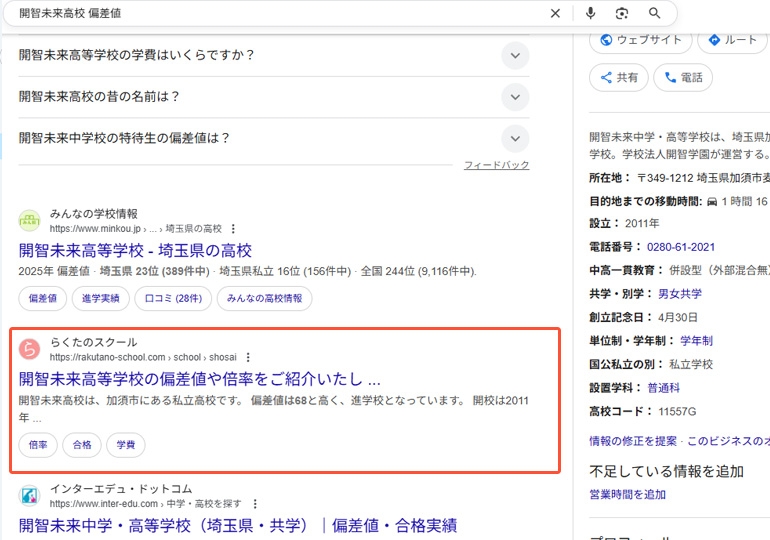Open more options for インターエデュ result
Screen dimensions: 770x540
click(255, 503)
